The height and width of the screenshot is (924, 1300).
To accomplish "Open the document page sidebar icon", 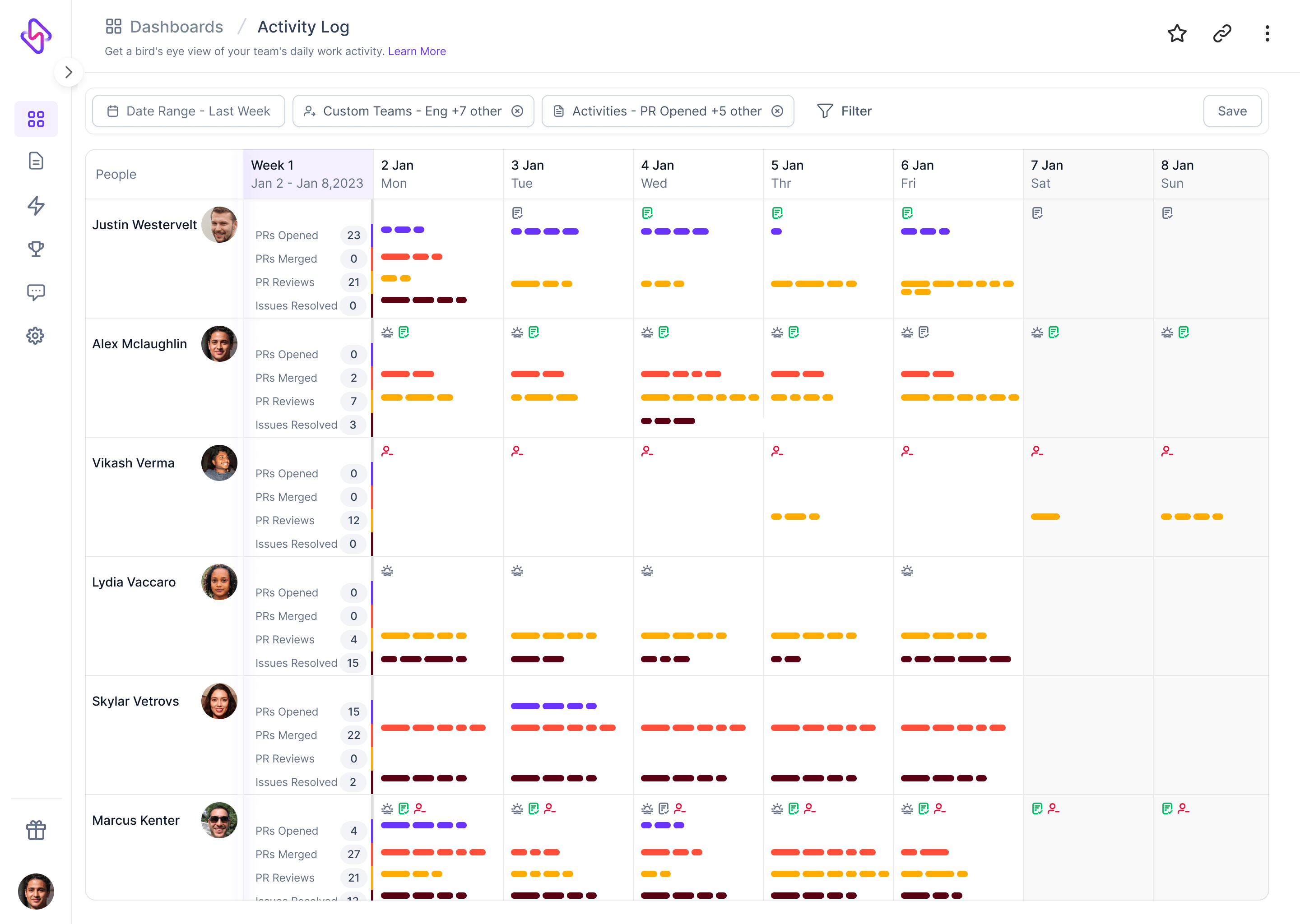I will pyautogui.click(x=36, y=161).
